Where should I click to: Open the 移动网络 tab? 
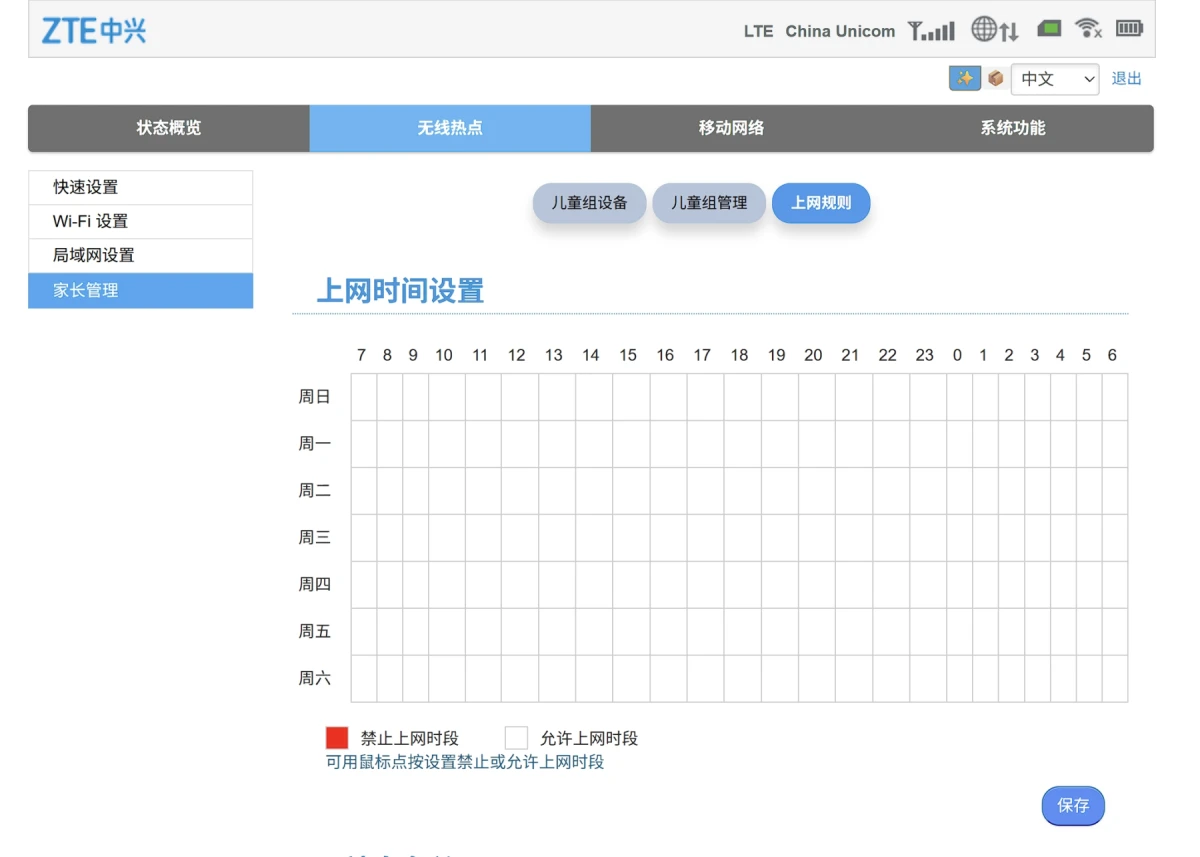click(731, 128)
